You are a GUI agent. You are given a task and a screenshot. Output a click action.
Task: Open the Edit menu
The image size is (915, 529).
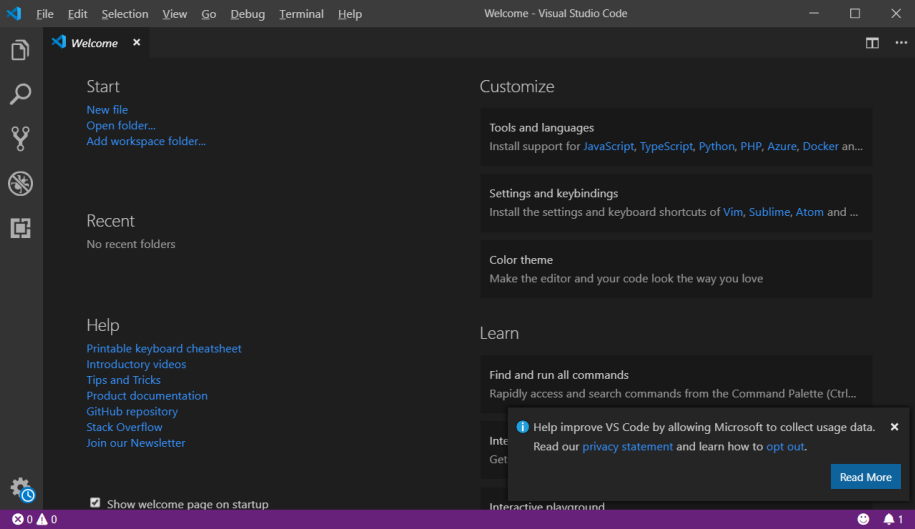pos(77,14)
